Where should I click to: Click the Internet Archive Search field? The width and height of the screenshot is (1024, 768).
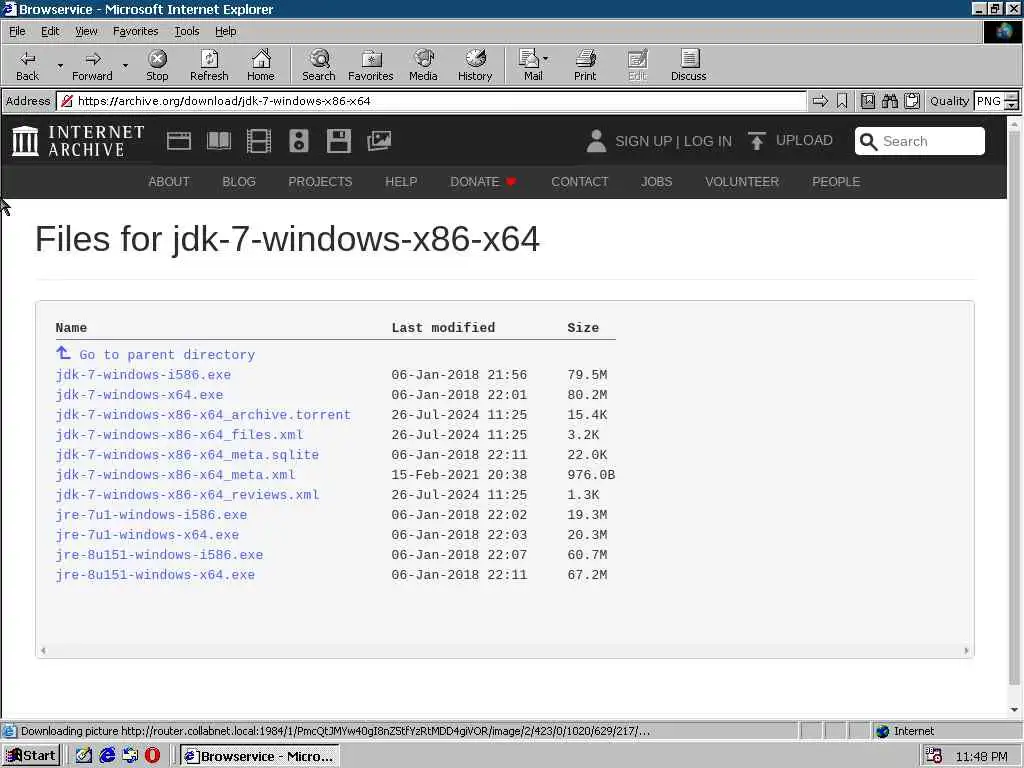[x=920, y=141]
